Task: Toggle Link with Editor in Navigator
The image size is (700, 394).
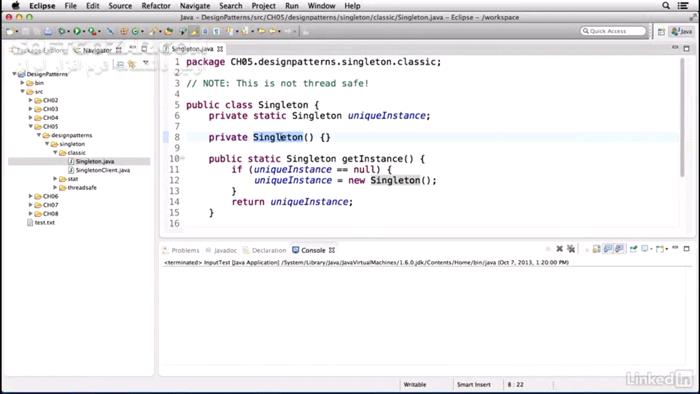Action: pyautogui.click(x=131, y=64)
